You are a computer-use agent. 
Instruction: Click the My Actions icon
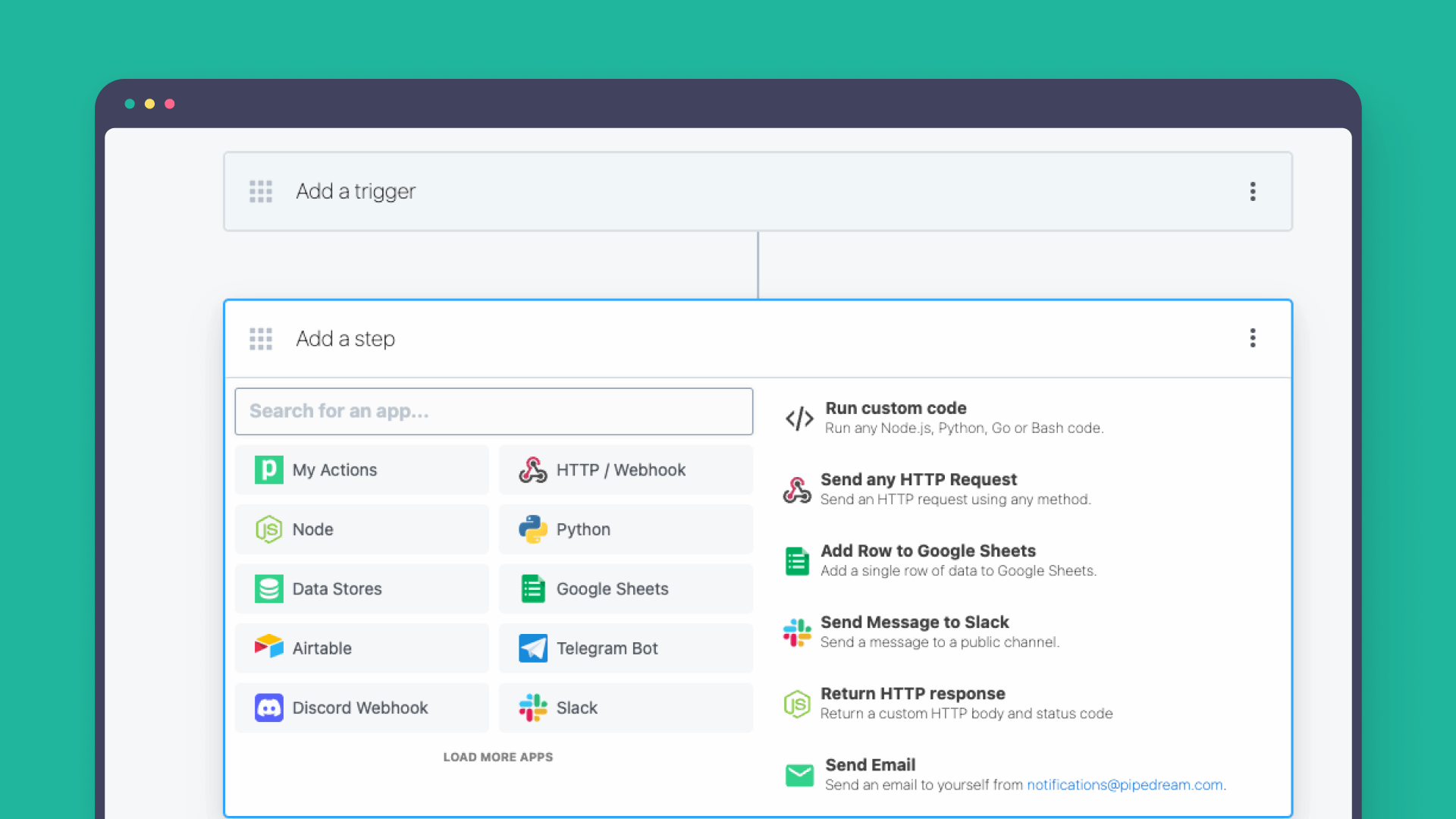[x=267, y=469]
